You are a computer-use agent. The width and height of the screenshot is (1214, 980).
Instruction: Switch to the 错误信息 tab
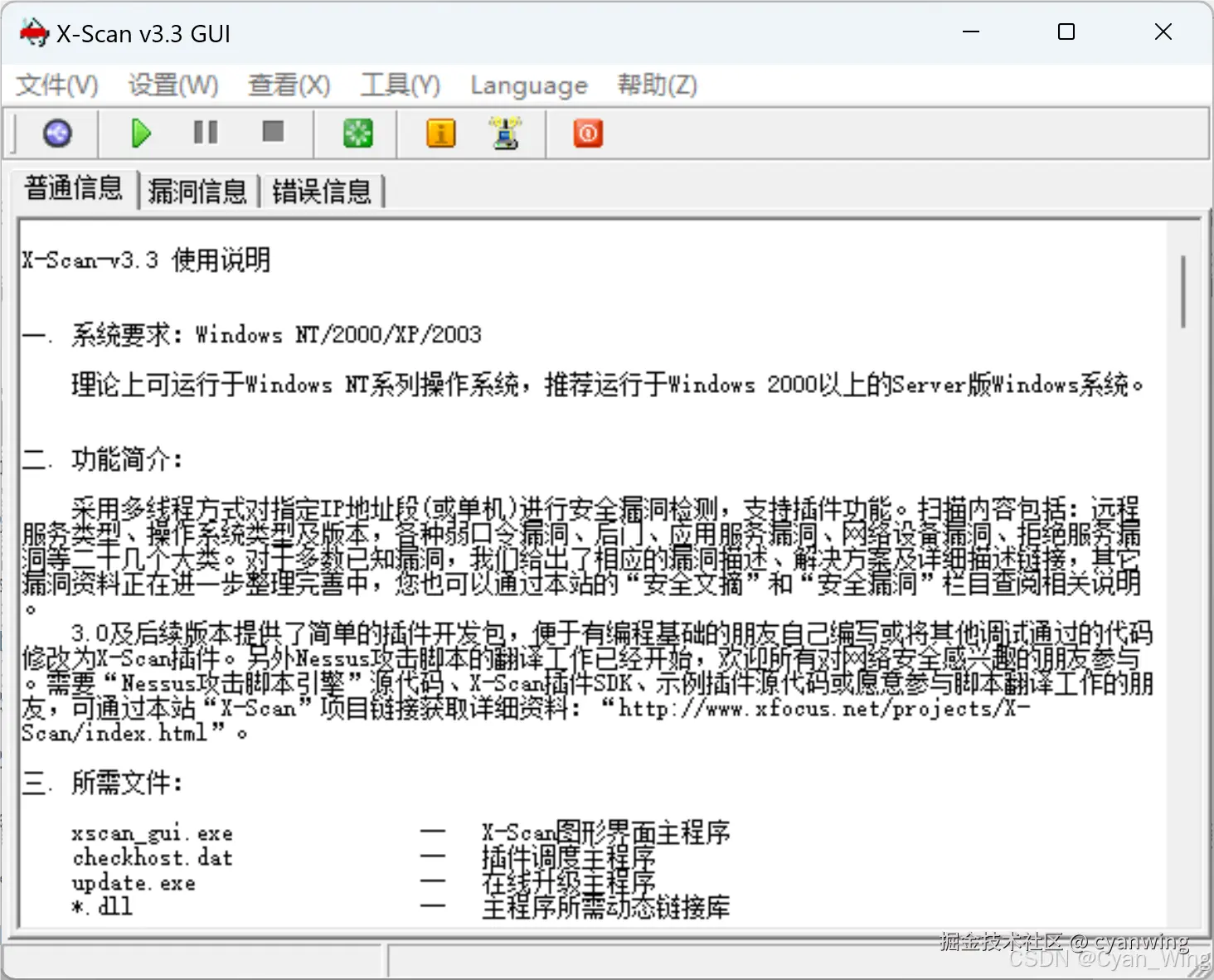(x=323, y=191)
